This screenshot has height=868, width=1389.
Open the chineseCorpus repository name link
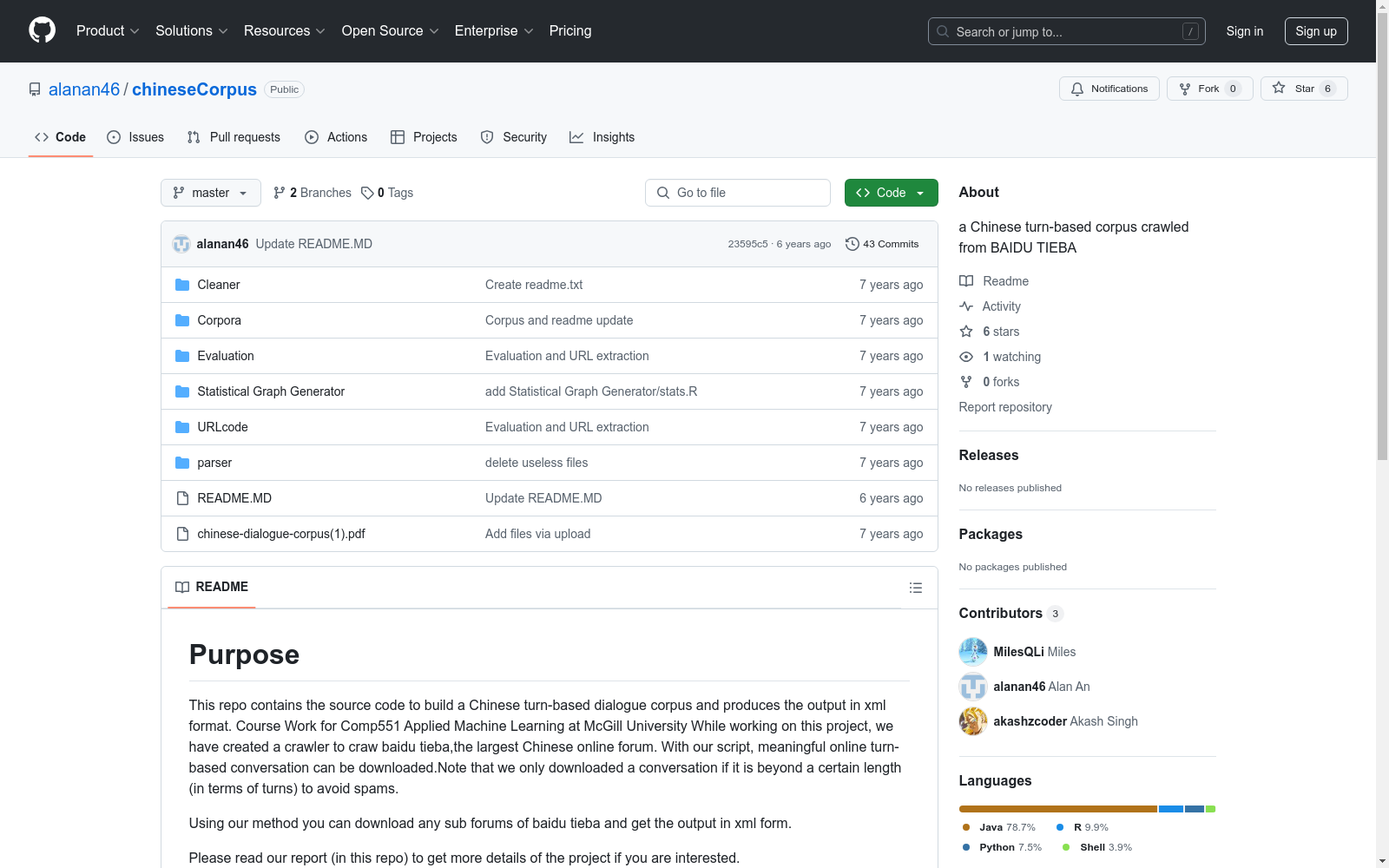pyautogui.click(x=194, y=89)
